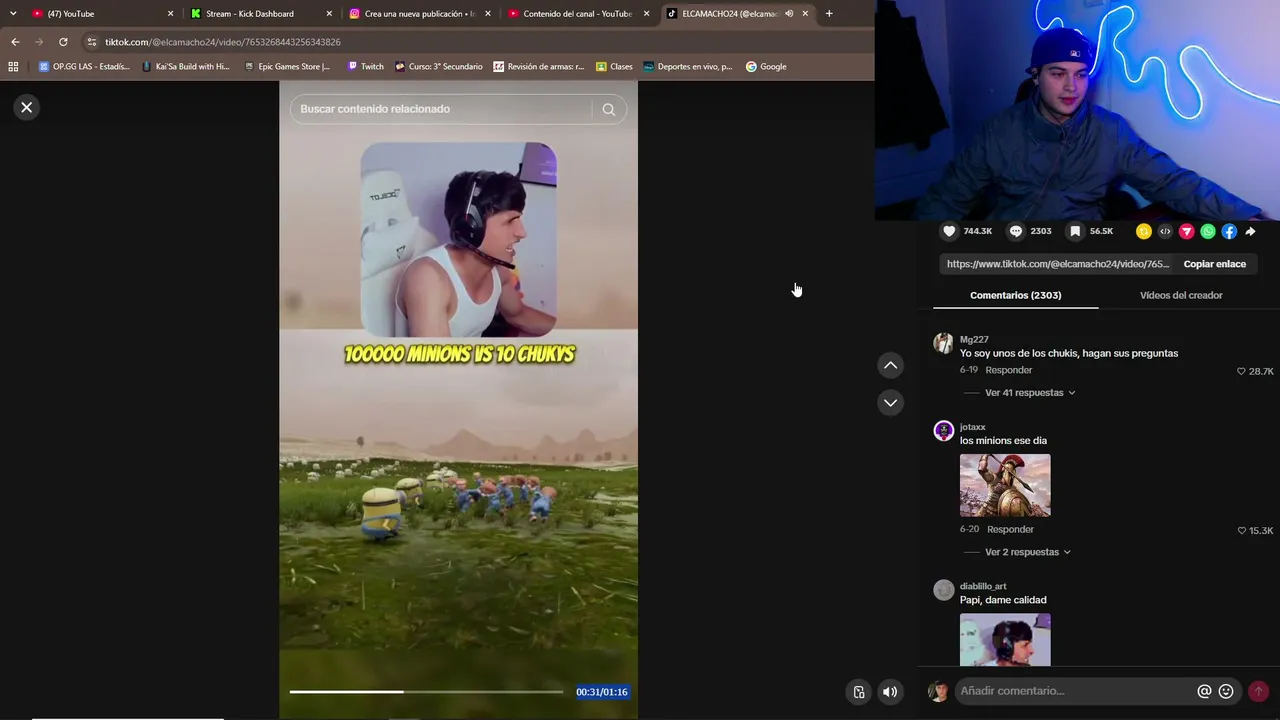1280x720 pixels.
Task: Click the add comment input field
Action: (1074, 691)
